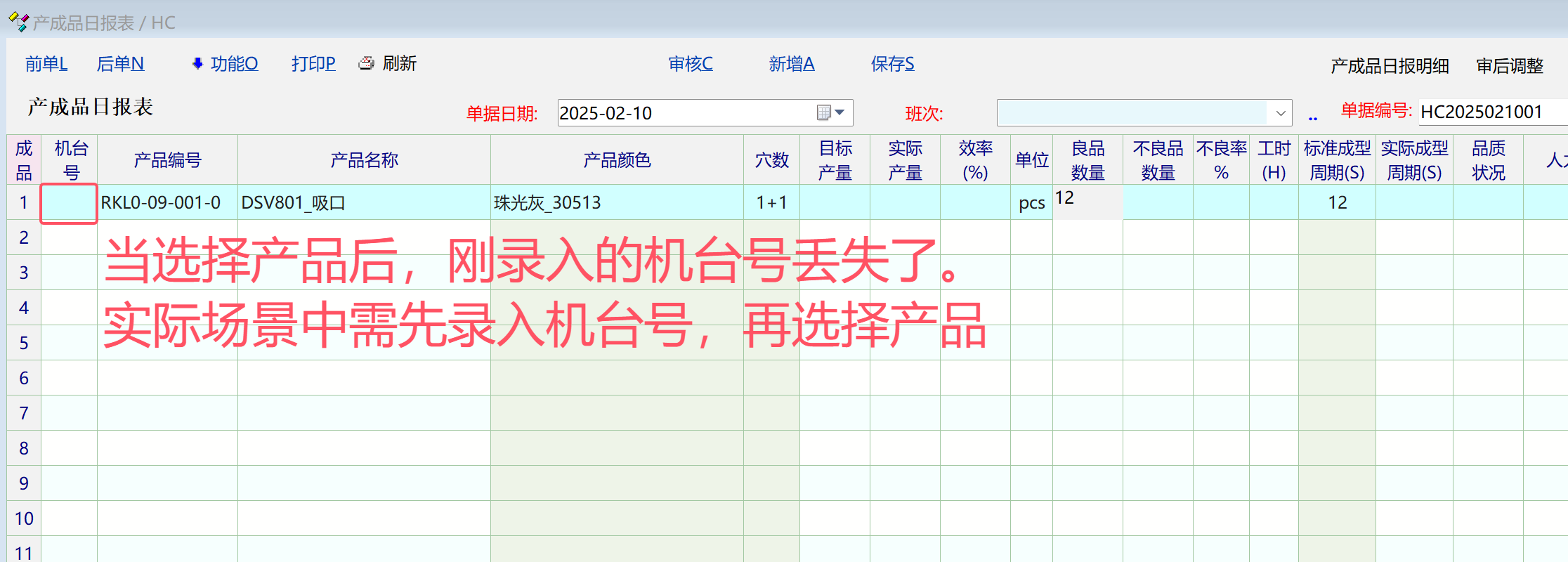Open the calendar picker for 单据日期

tap(831, 112)
